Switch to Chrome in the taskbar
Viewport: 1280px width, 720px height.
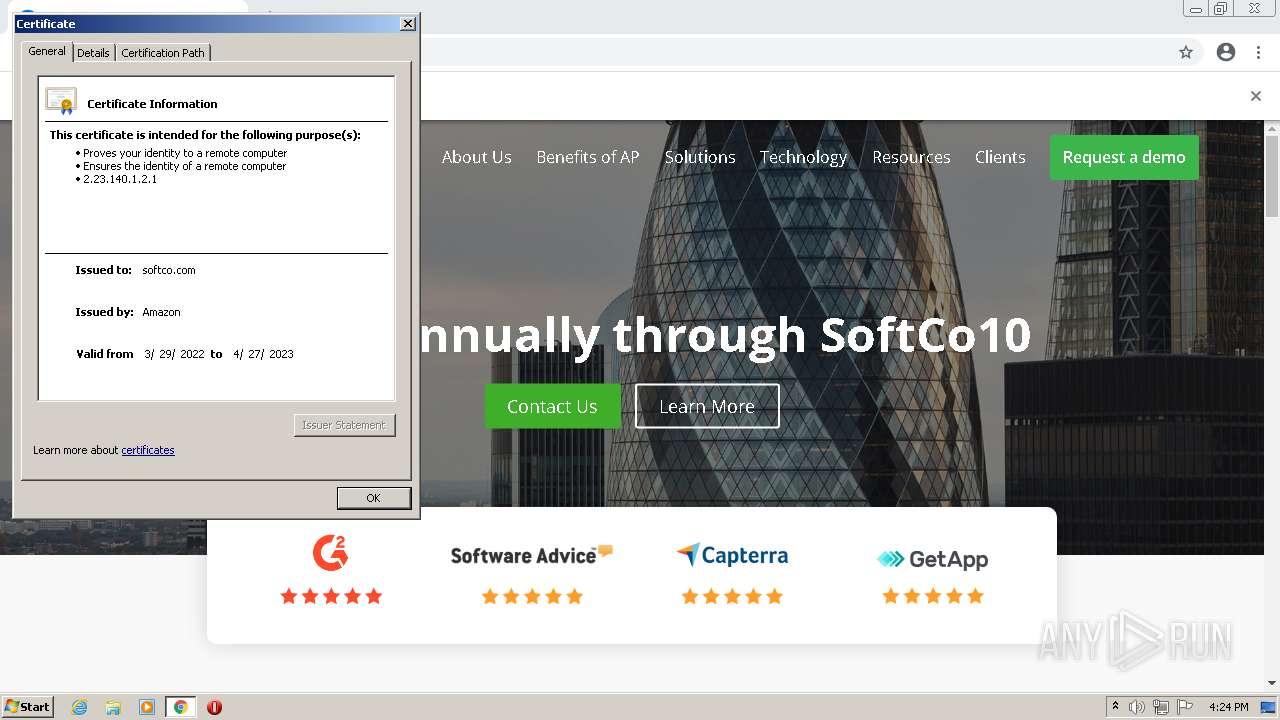tap(180, 707)
